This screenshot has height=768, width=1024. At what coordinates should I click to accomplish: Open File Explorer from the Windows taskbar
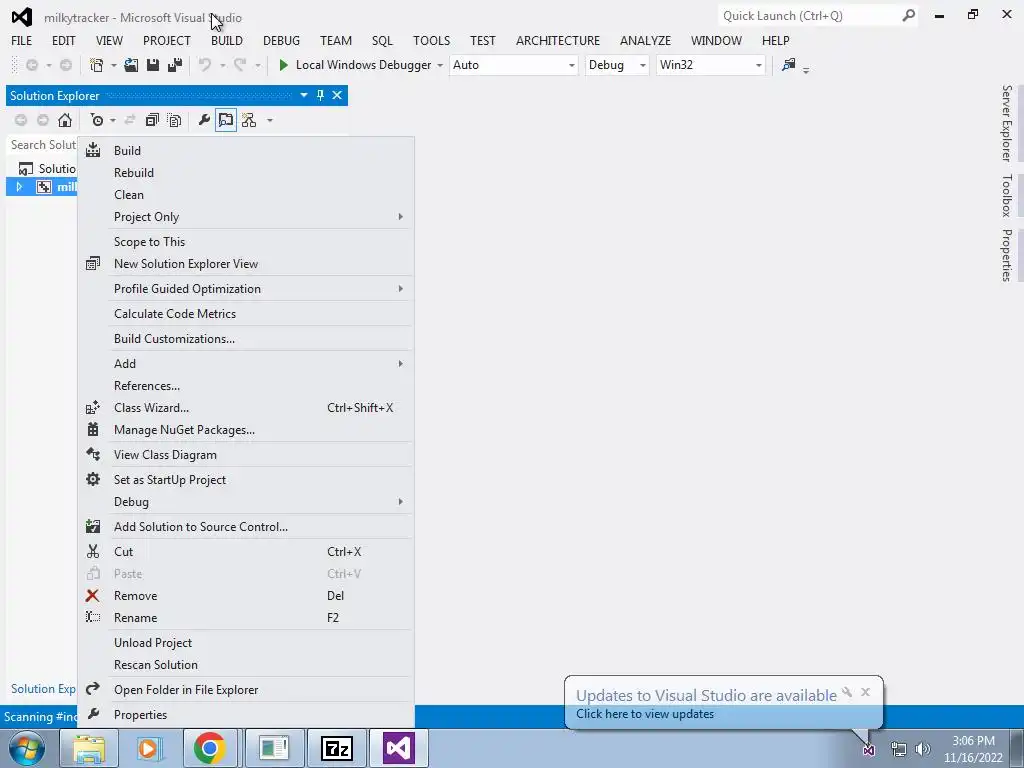tap(89, 748)
